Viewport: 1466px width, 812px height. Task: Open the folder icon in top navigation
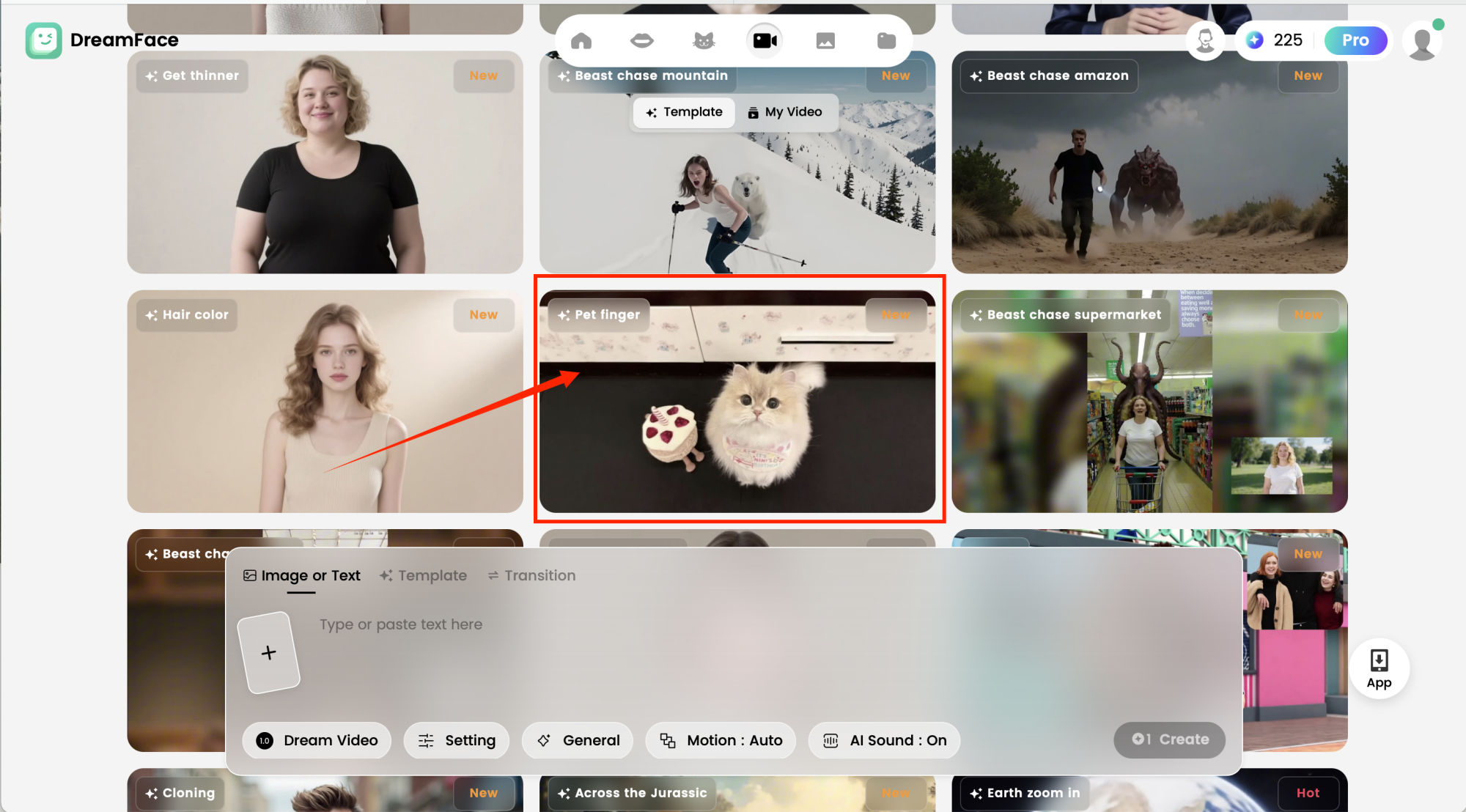click(x=886, y=41)
